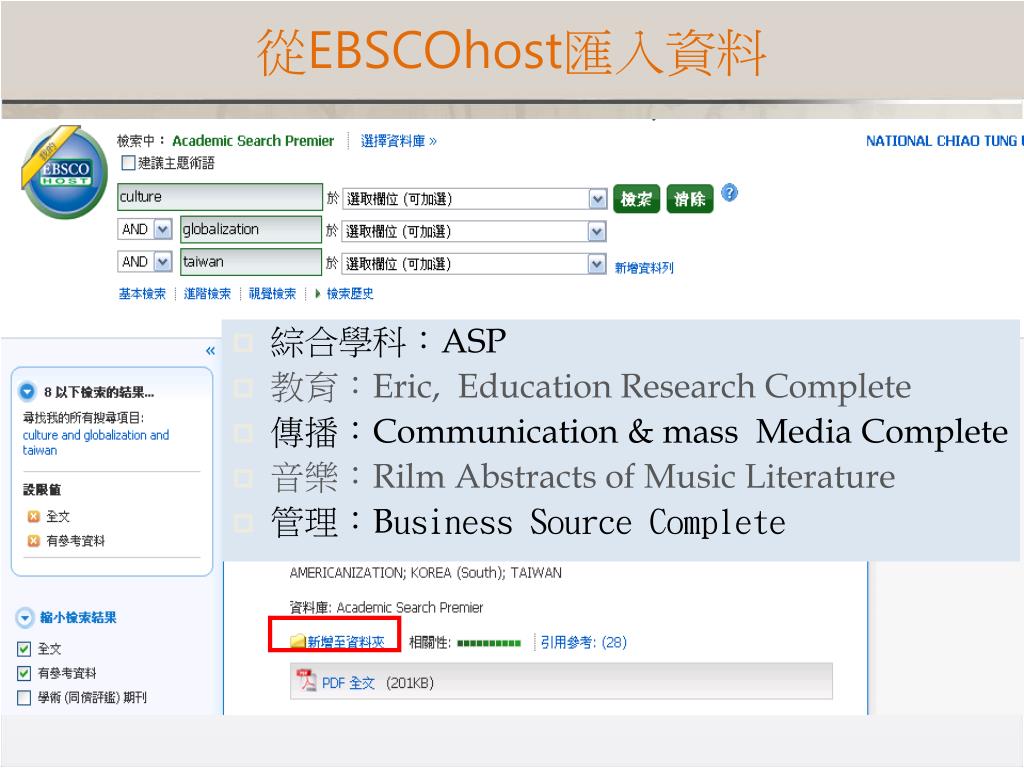Open the PDF 全文 link
This screenshot has width=1024, height=768.
pyautogui.click(x=348, y=683)
